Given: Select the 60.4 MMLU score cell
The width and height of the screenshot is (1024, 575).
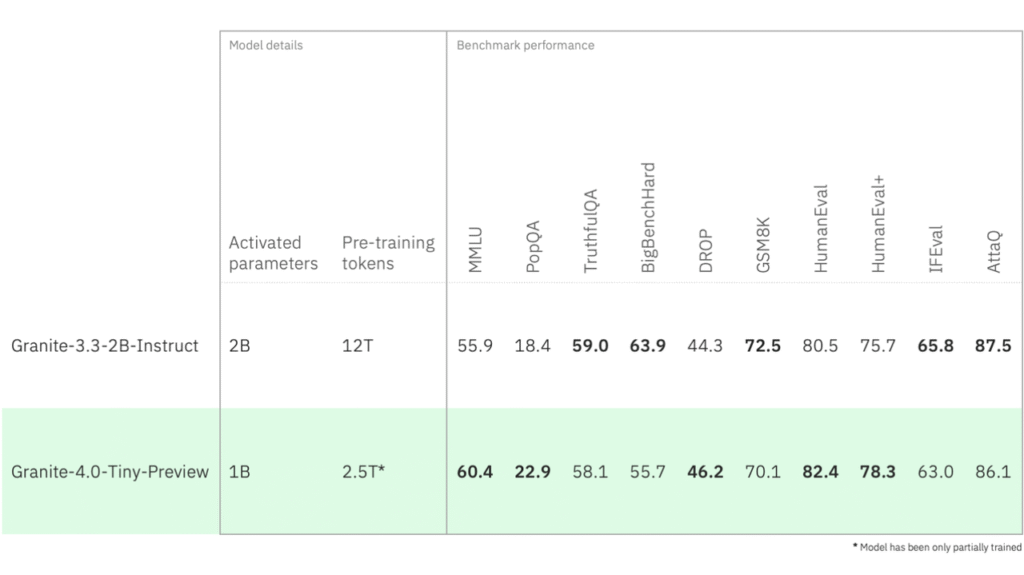Looking at the screenshot, I should click(x=475, y=471).
